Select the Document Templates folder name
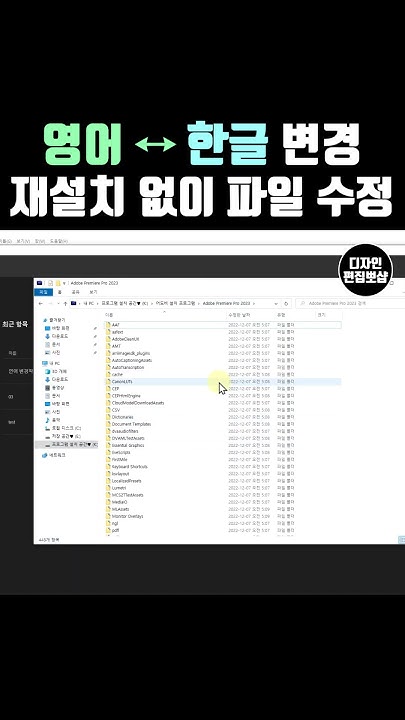405x720 pixels. click(x=131, y=424)
